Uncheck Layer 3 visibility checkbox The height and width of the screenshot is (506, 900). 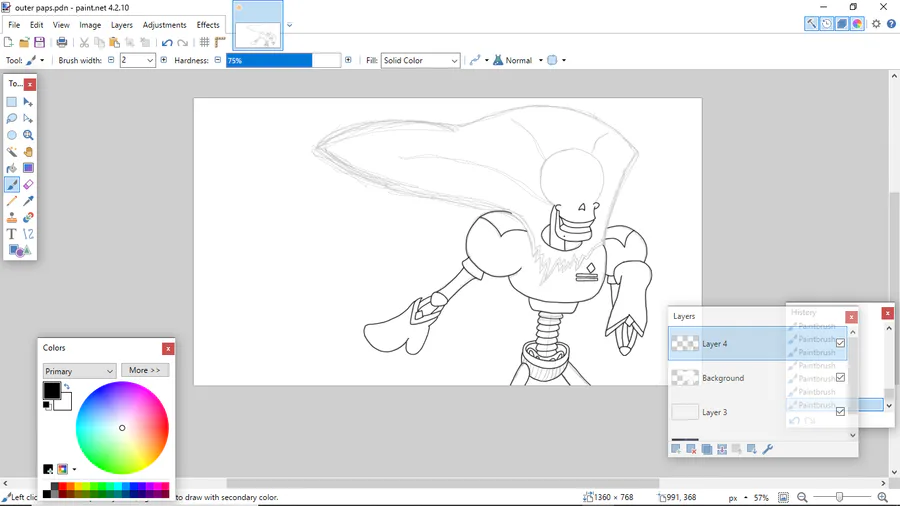[x=840, y=412]
